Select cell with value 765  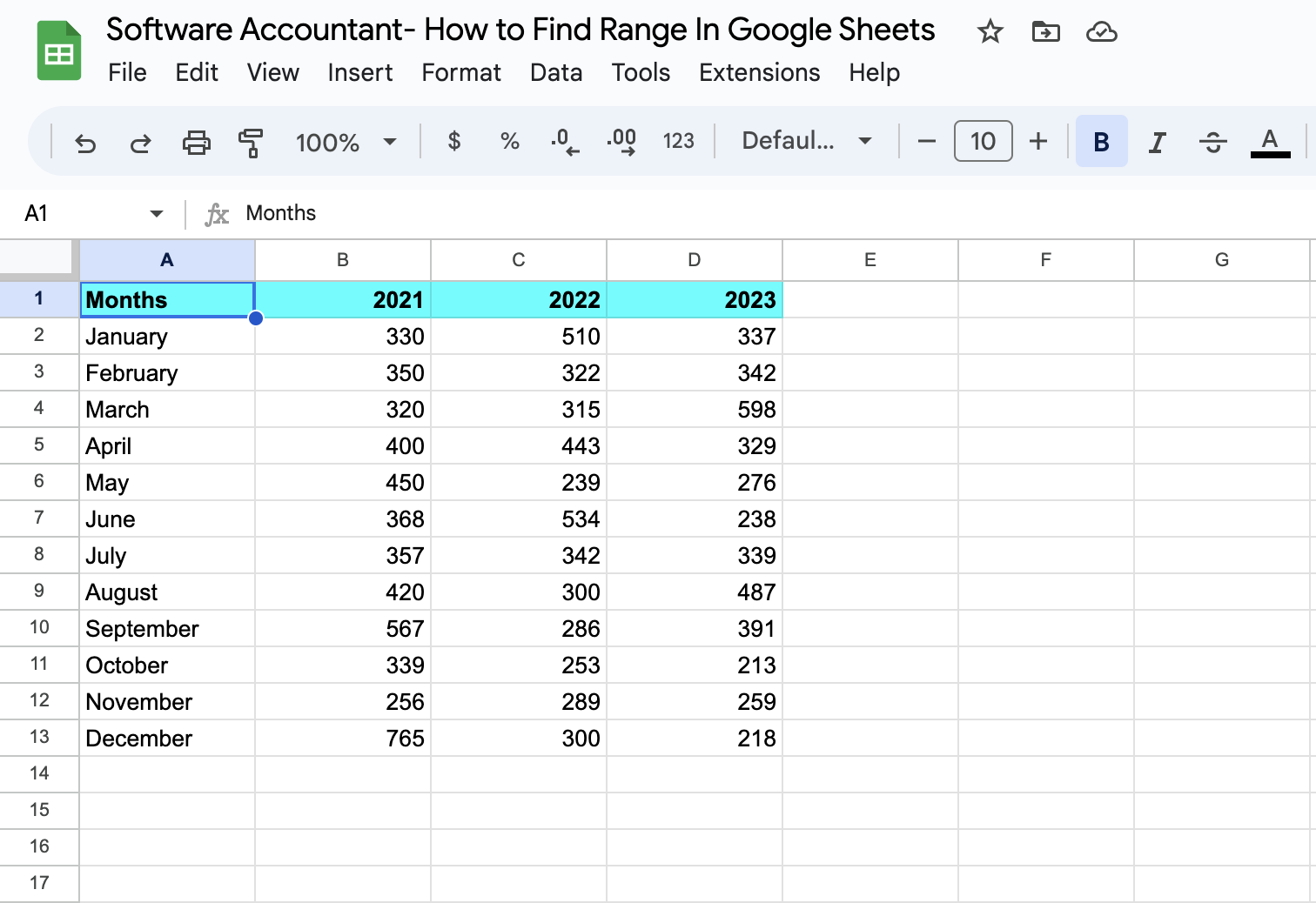343,739
